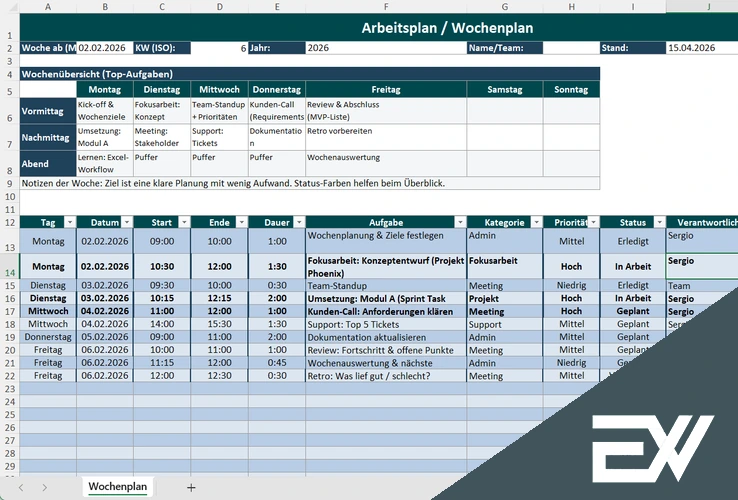Click the select-all corner of the grid
Image resolution: width=738 pixels, height=500 pixels.
9,6
